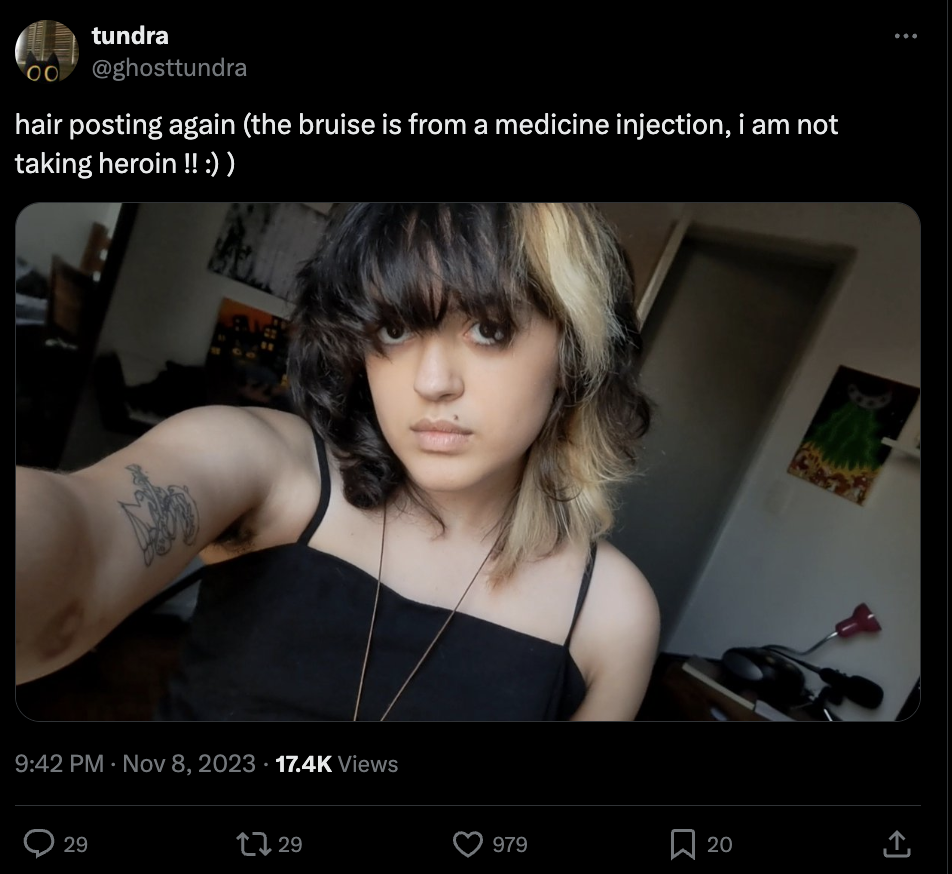
Task: Click the 20 bookmarks count
Action: (719, 844)
